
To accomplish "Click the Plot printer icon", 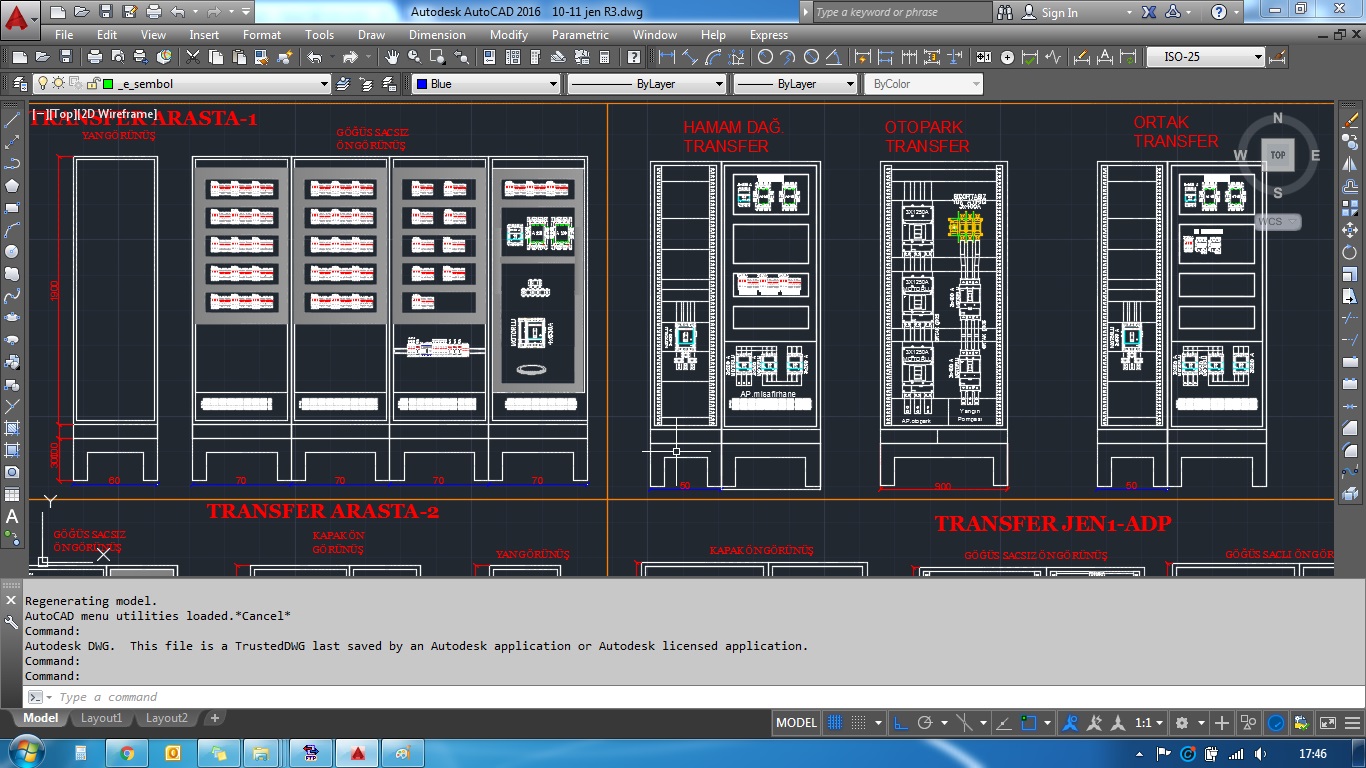I will (96, 57).
